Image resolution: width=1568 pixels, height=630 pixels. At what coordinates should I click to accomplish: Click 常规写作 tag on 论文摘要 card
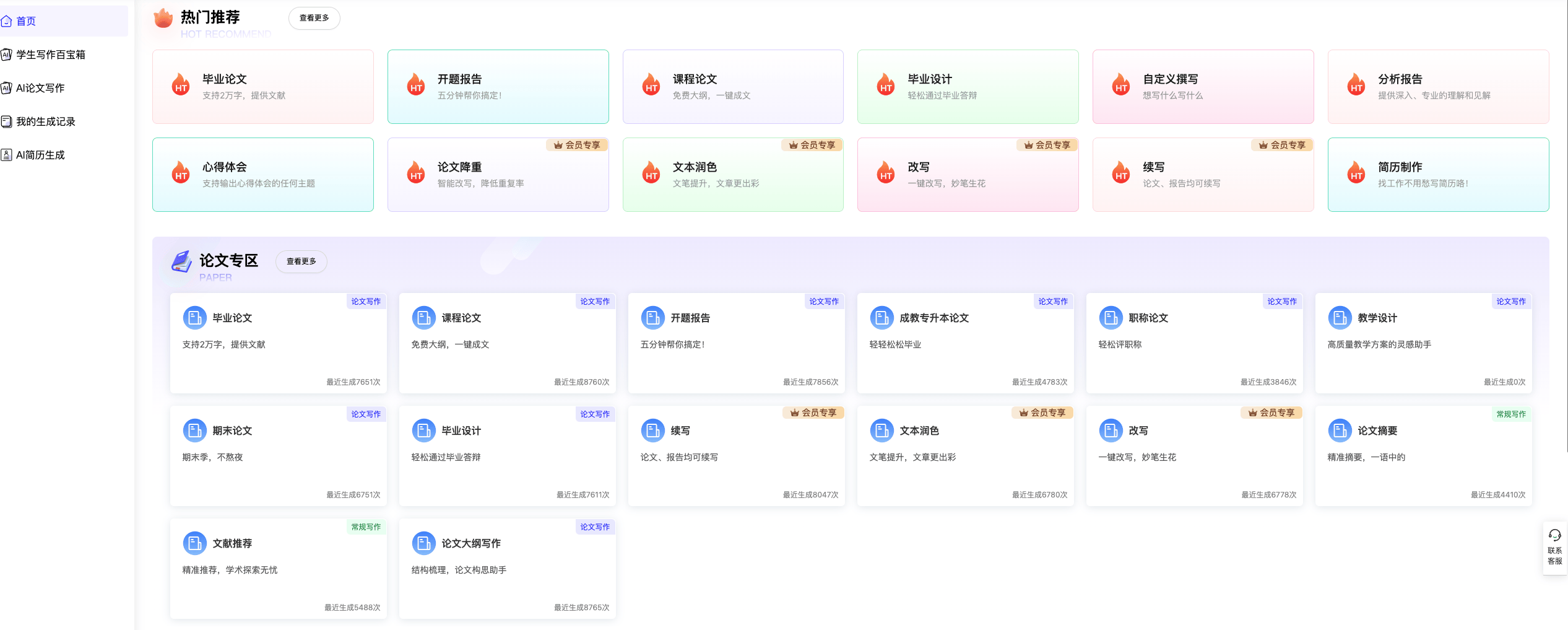click(x=1511, y=414)
